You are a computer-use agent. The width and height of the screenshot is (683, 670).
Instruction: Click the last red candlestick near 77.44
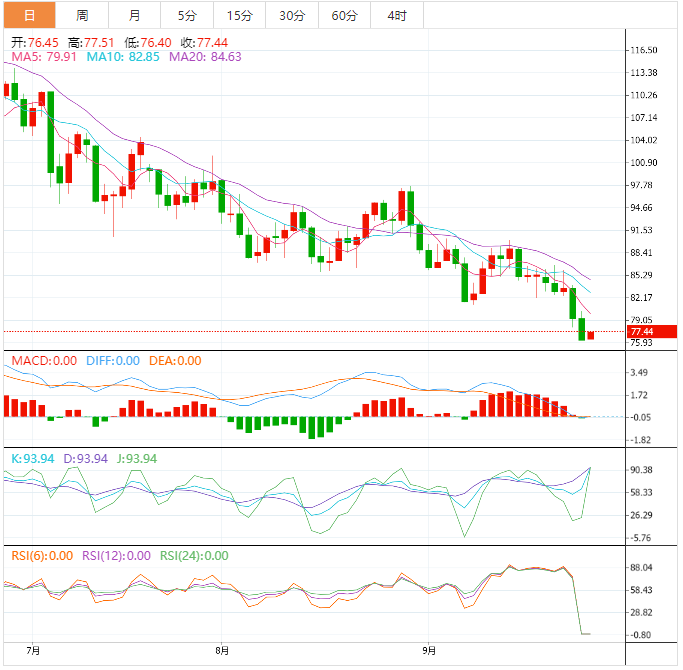pyautogui.click(x=591, y=335)
